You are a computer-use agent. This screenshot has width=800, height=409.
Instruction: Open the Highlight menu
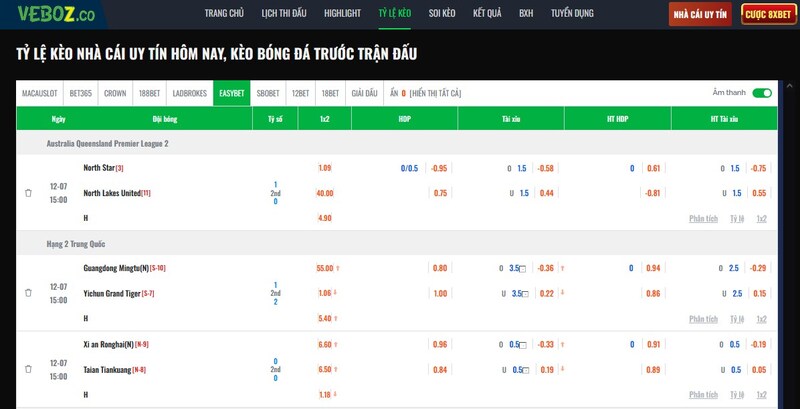pyautogui.click(x=342, y=13)
